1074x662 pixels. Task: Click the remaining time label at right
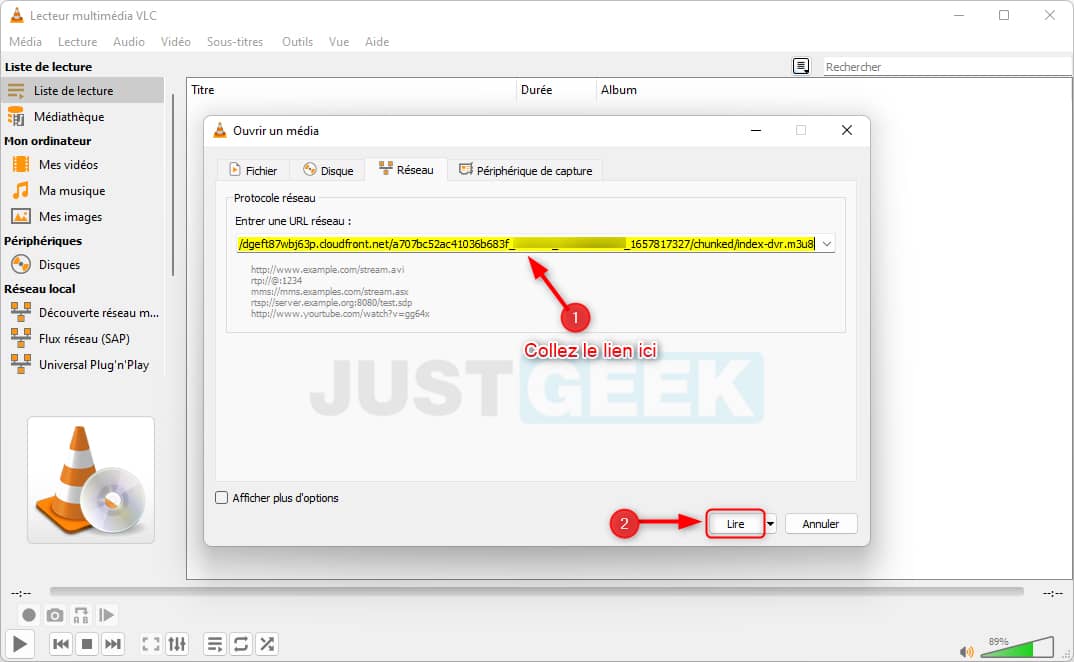[x=1053, y=593]
